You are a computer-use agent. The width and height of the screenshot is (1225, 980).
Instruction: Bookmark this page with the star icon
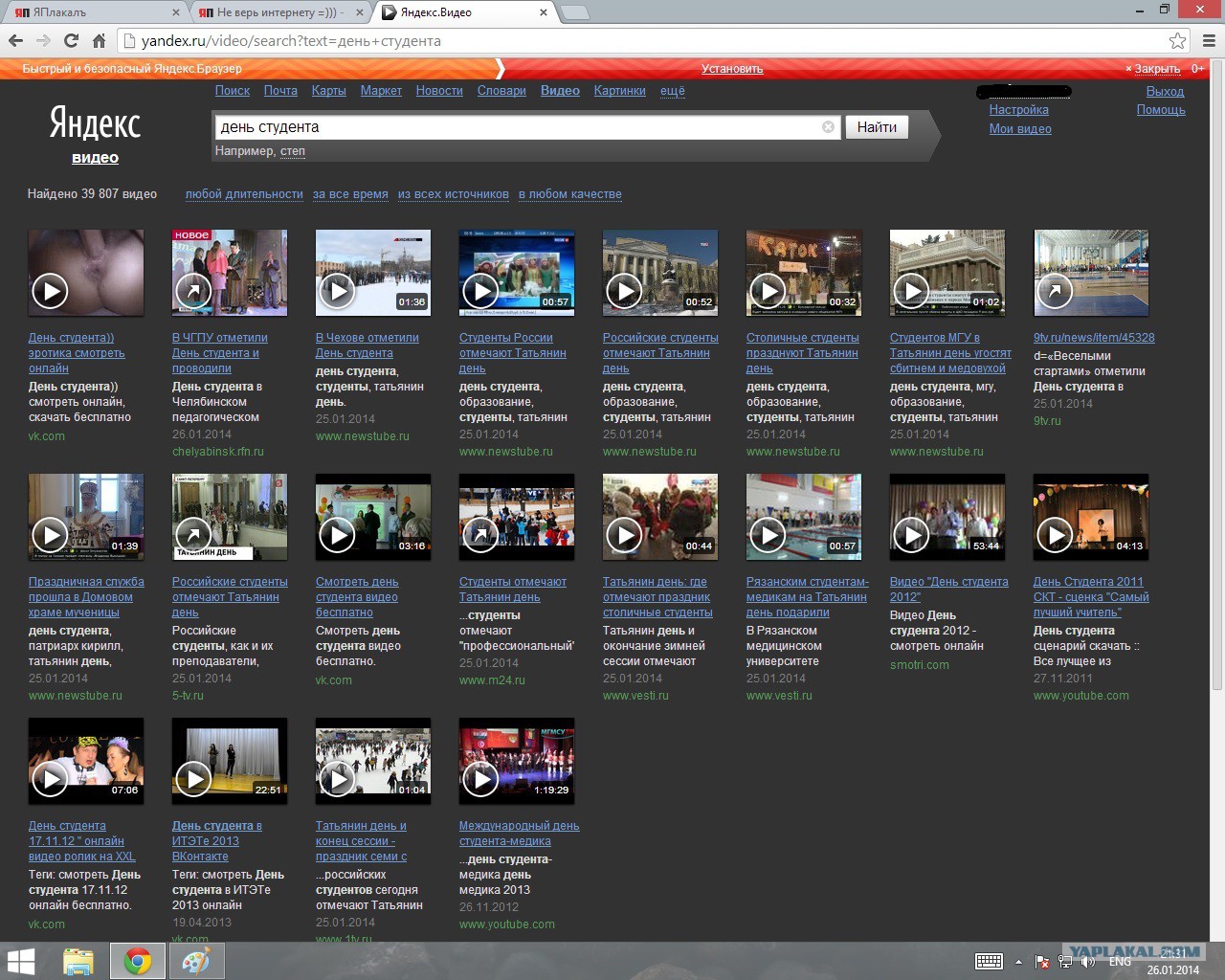pos(1178,41)
